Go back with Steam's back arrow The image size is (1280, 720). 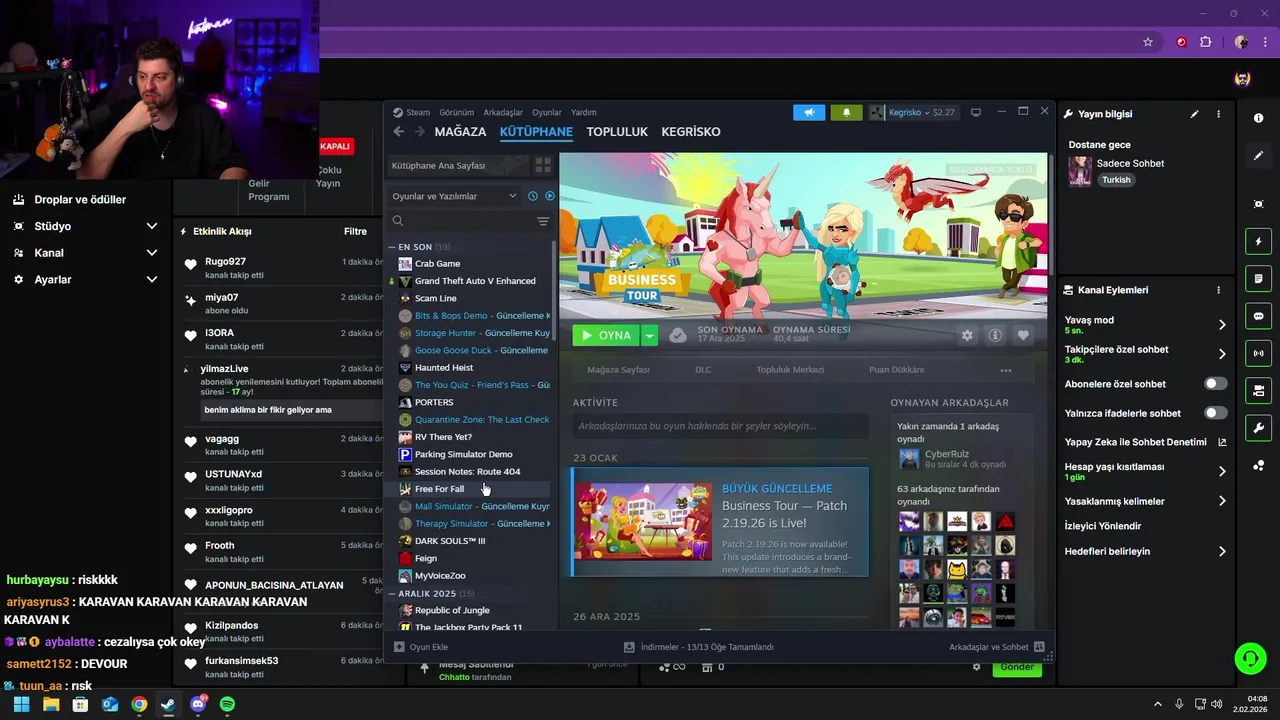(x=399, y=131)
